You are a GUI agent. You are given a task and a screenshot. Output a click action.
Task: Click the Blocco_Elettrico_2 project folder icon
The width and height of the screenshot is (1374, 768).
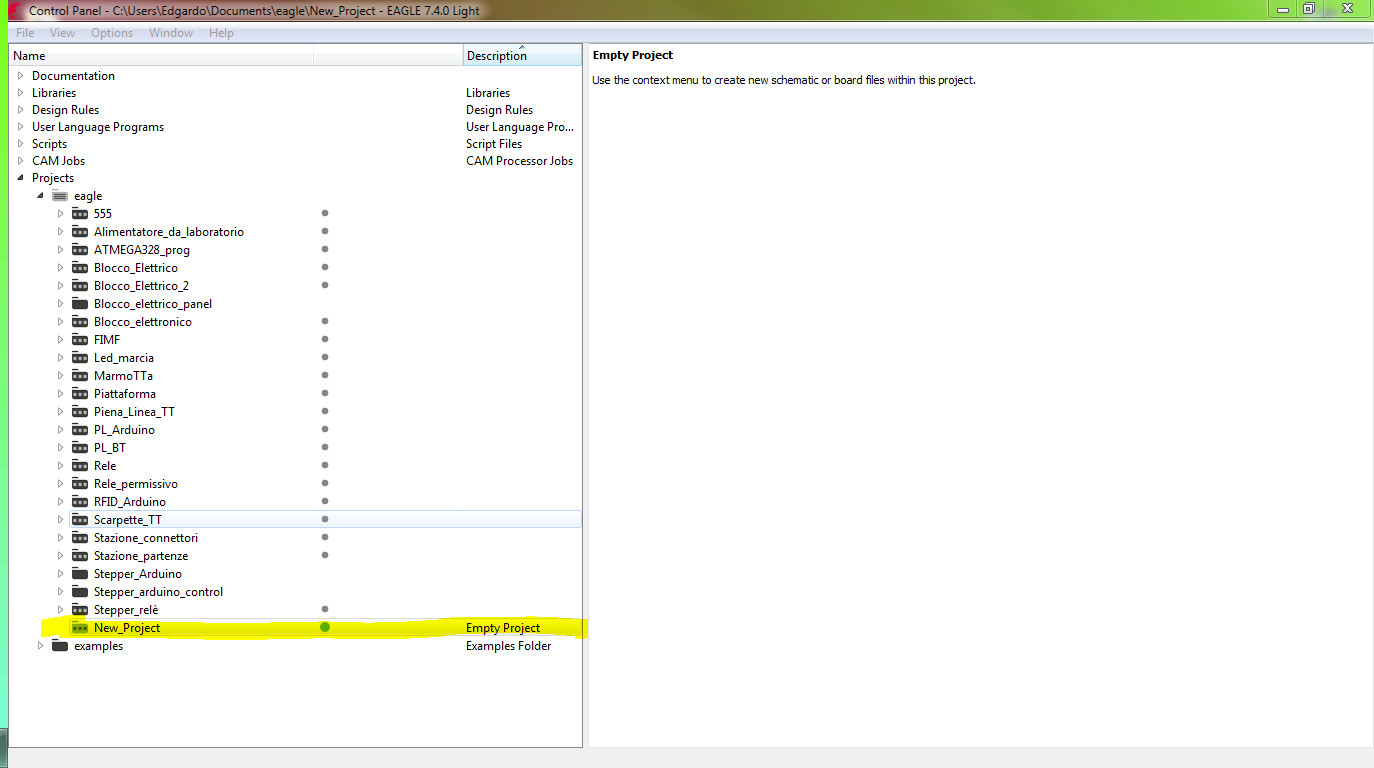point(80,286)
